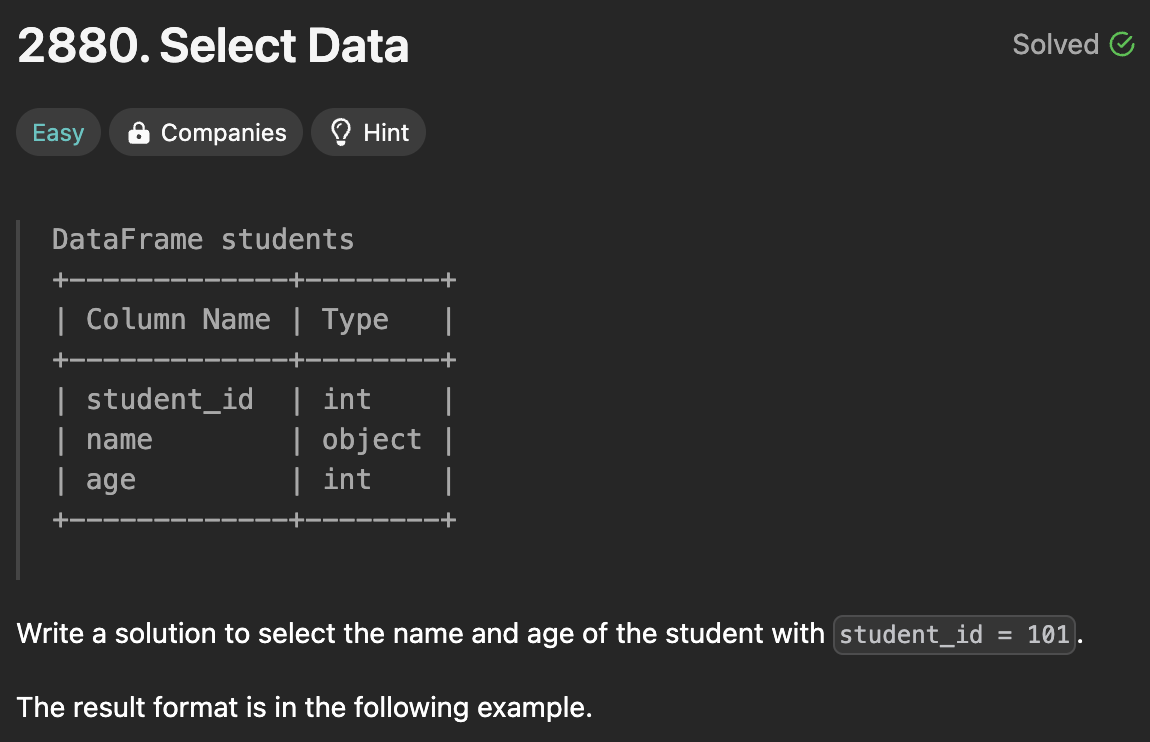The height and width of the screenshot is (742, 1150).
Task: Click the "2880. Select Data" problem title
Action: [x=213, y=46]
